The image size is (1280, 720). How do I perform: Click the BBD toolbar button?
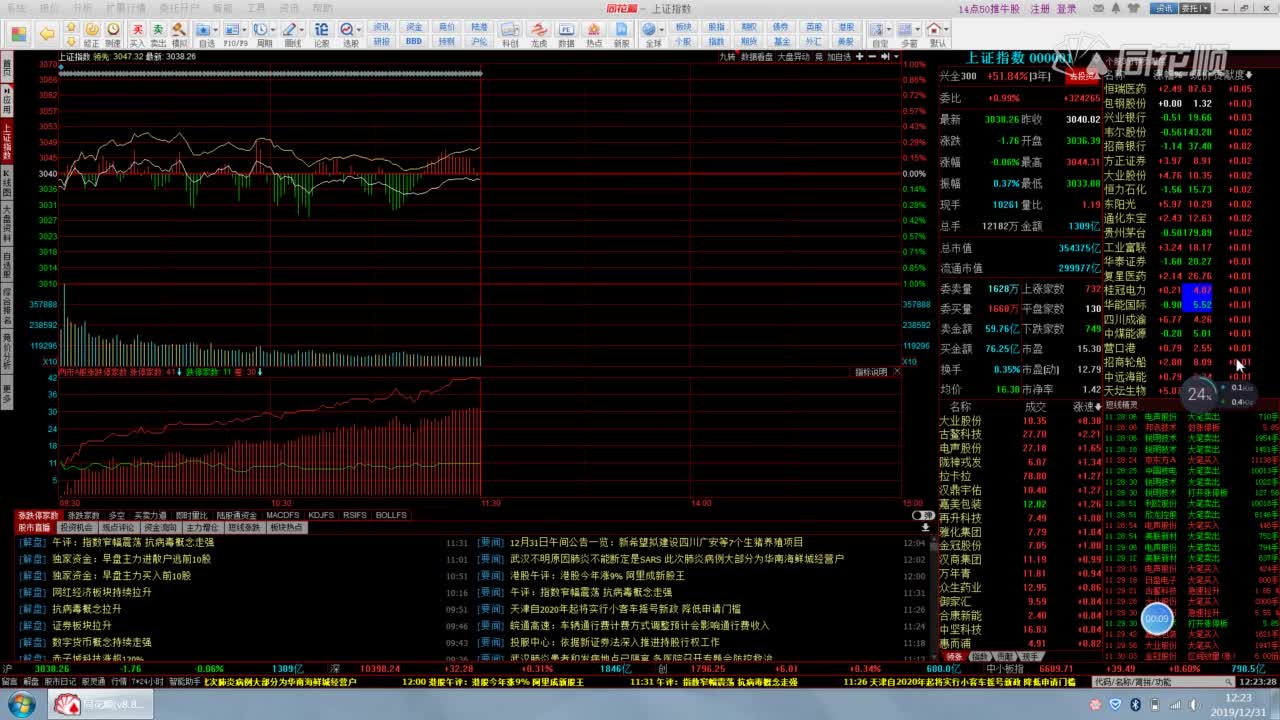414,42
